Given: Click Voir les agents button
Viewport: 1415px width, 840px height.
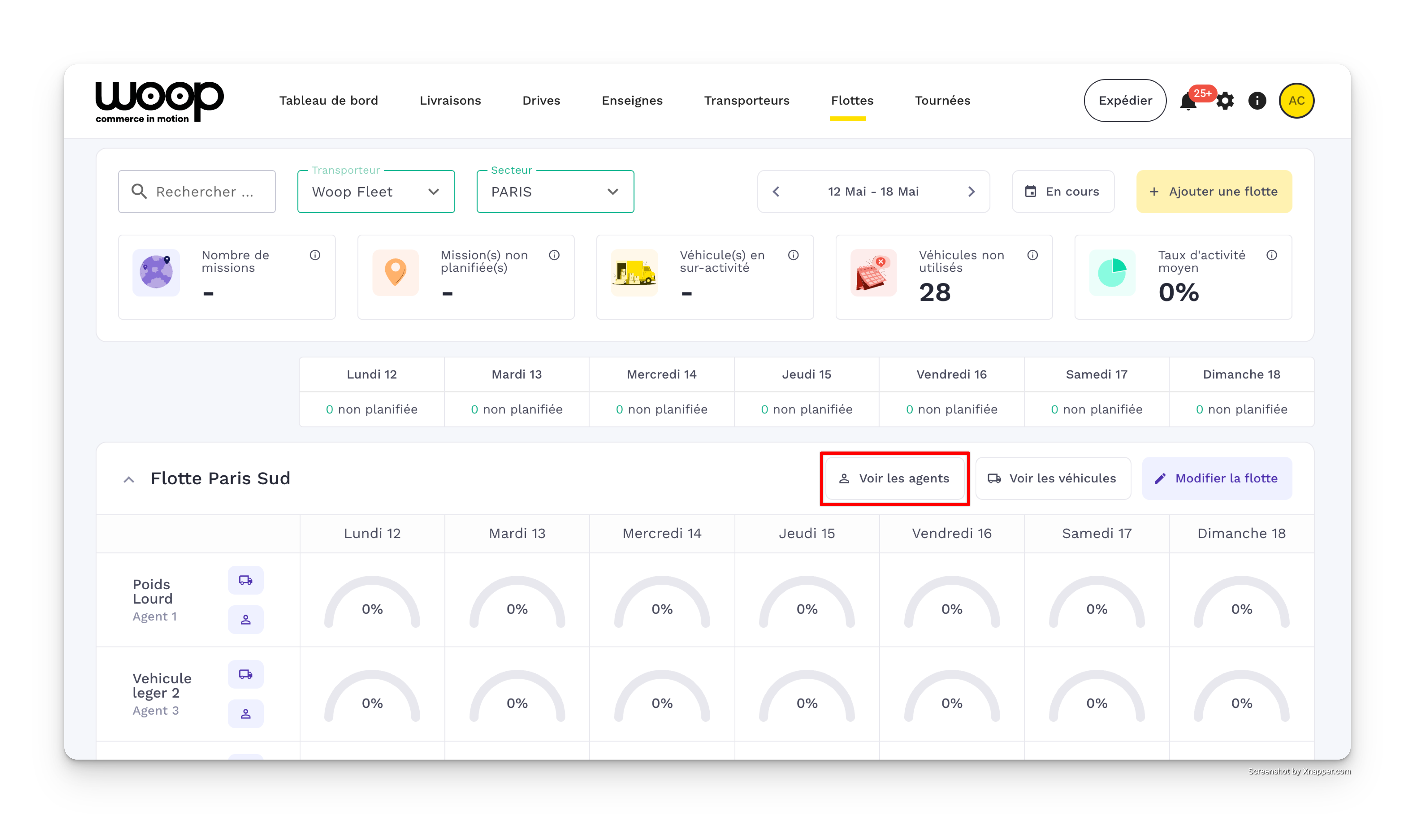Looking at the screenshot, I should (895, 479).
